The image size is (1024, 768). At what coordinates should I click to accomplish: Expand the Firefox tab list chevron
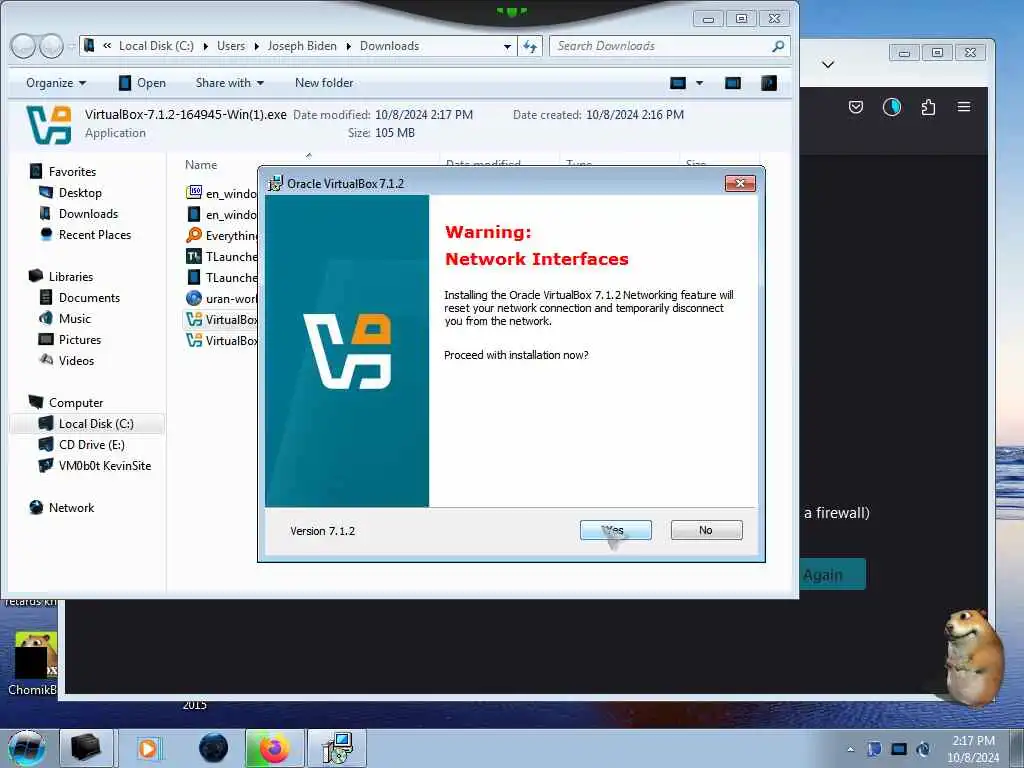pyautogui.click(x=827, y=64)
